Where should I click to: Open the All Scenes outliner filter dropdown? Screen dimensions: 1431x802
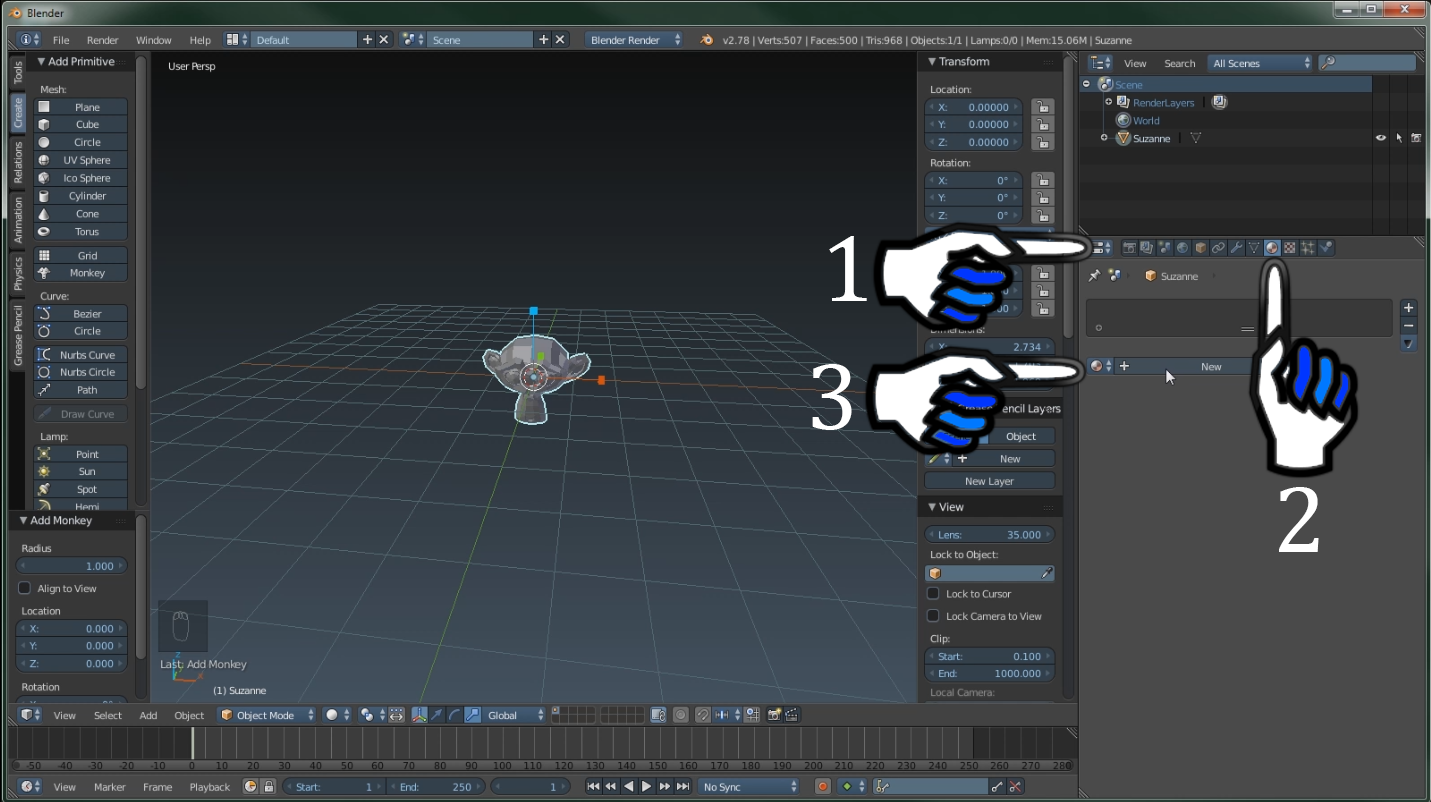[1260, 63]
